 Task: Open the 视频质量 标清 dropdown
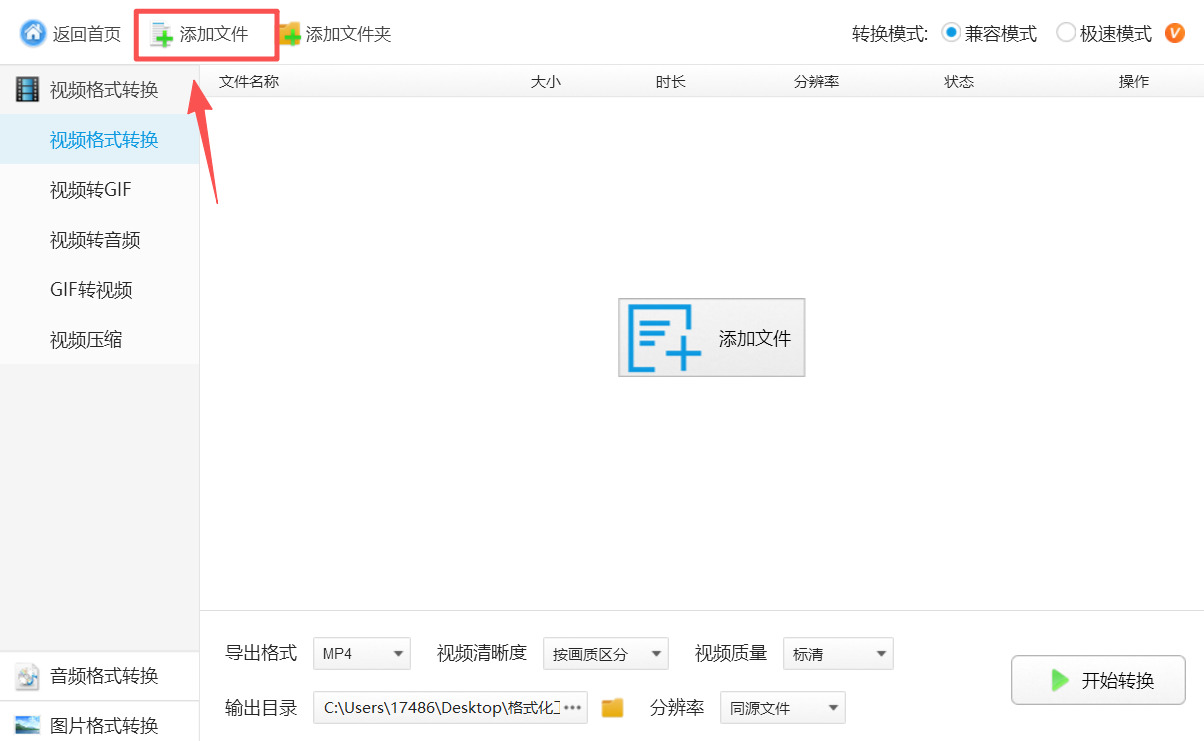point(838,654)
